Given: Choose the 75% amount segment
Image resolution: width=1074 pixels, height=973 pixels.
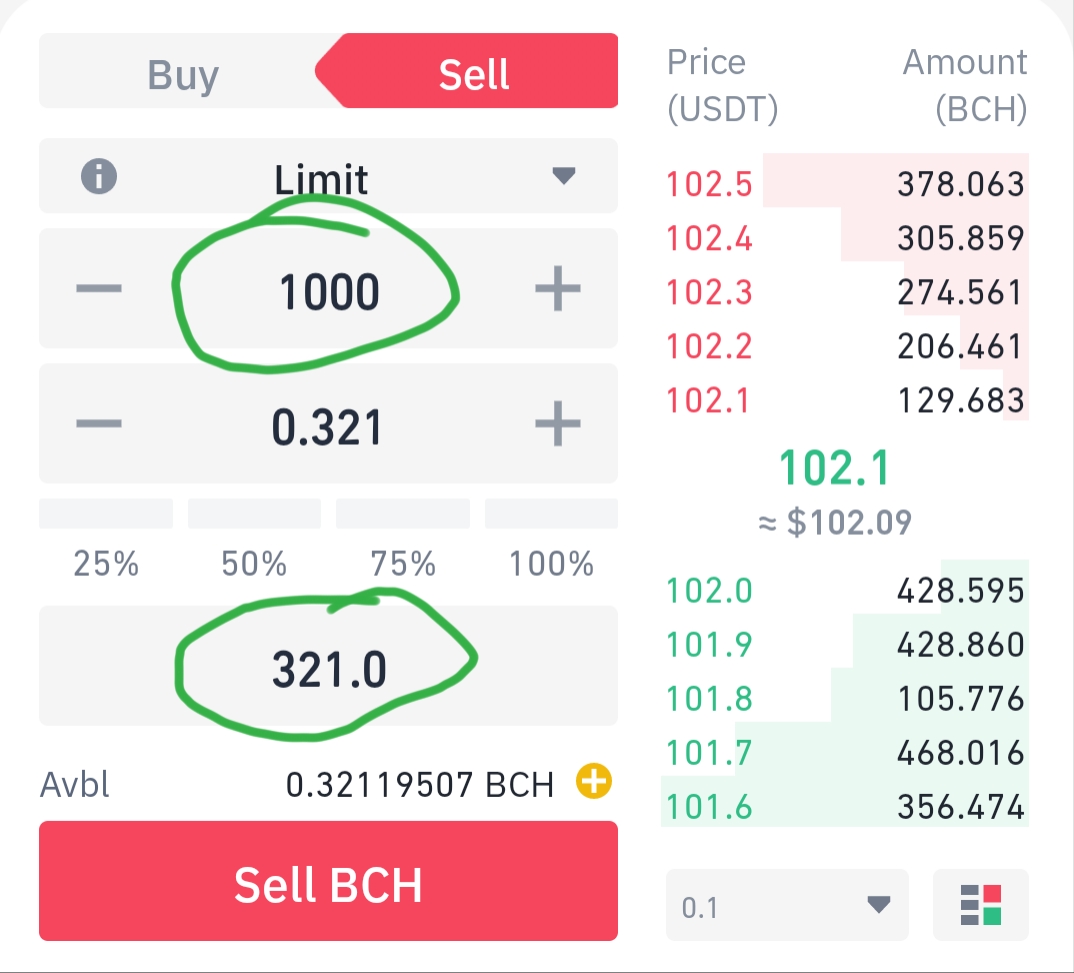Looking at the screenshot, I should [403, 514].
